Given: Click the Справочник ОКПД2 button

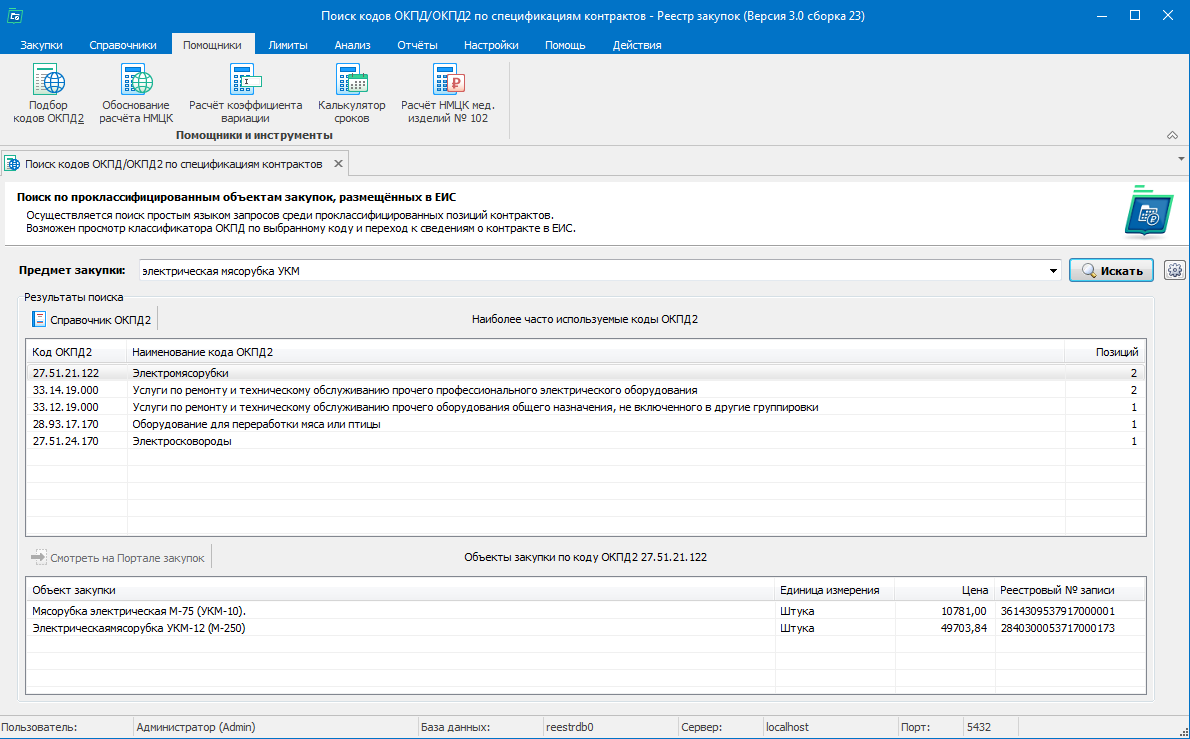Looking at the screenshot, I should (92, 319).
